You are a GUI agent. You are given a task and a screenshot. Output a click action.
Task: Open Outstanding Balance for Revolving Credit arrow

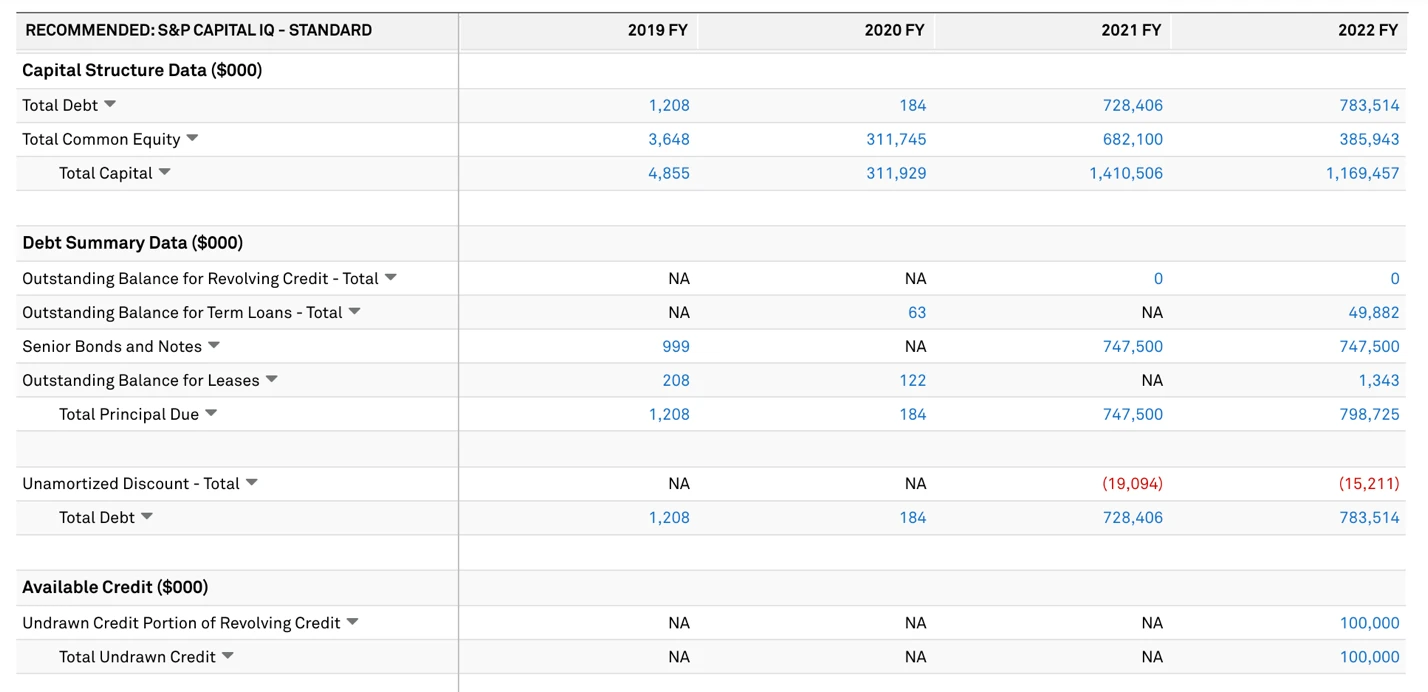point(390,278)
